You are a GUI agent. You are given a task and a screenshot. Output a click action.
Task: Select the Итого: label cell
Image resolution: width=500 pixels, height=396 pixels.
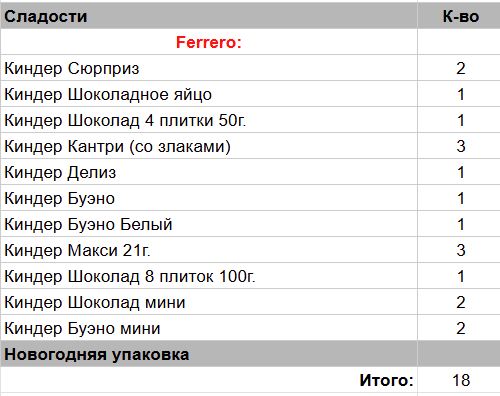pyautogui.click(x=209, y=380)
